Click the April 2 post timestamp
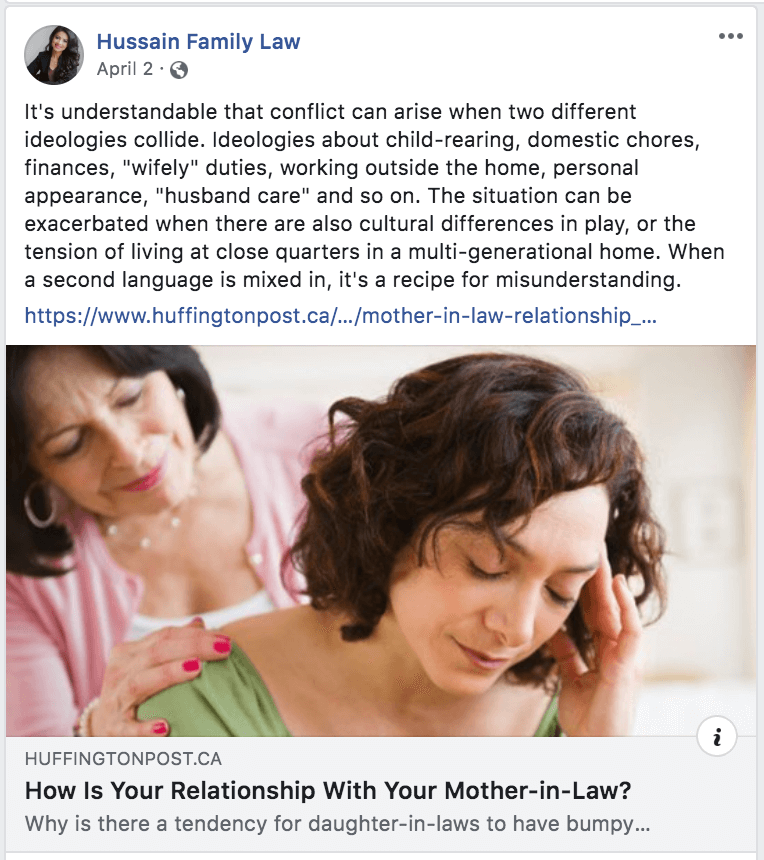The width and height of the screenshot is (764, 860). click(x=125, y=69)
